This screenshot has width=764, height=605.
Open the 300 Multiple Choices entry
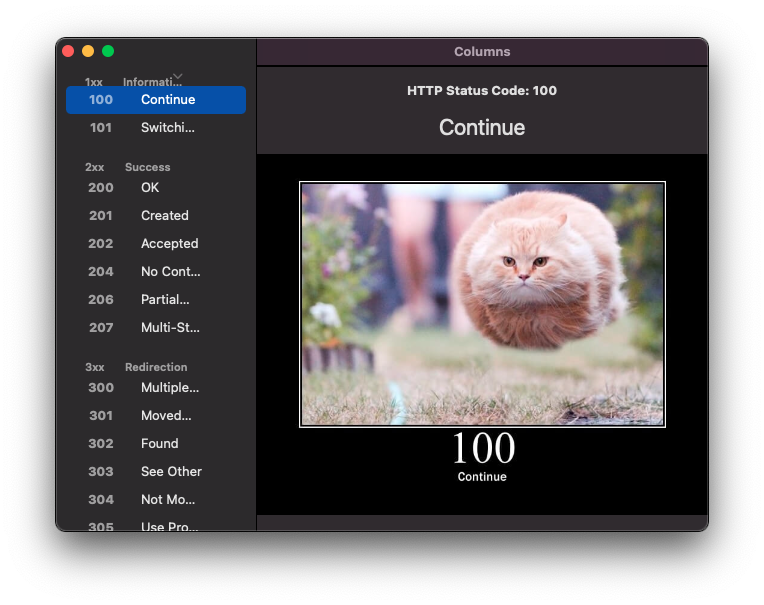pyautogui.click(x=156, y=388)
